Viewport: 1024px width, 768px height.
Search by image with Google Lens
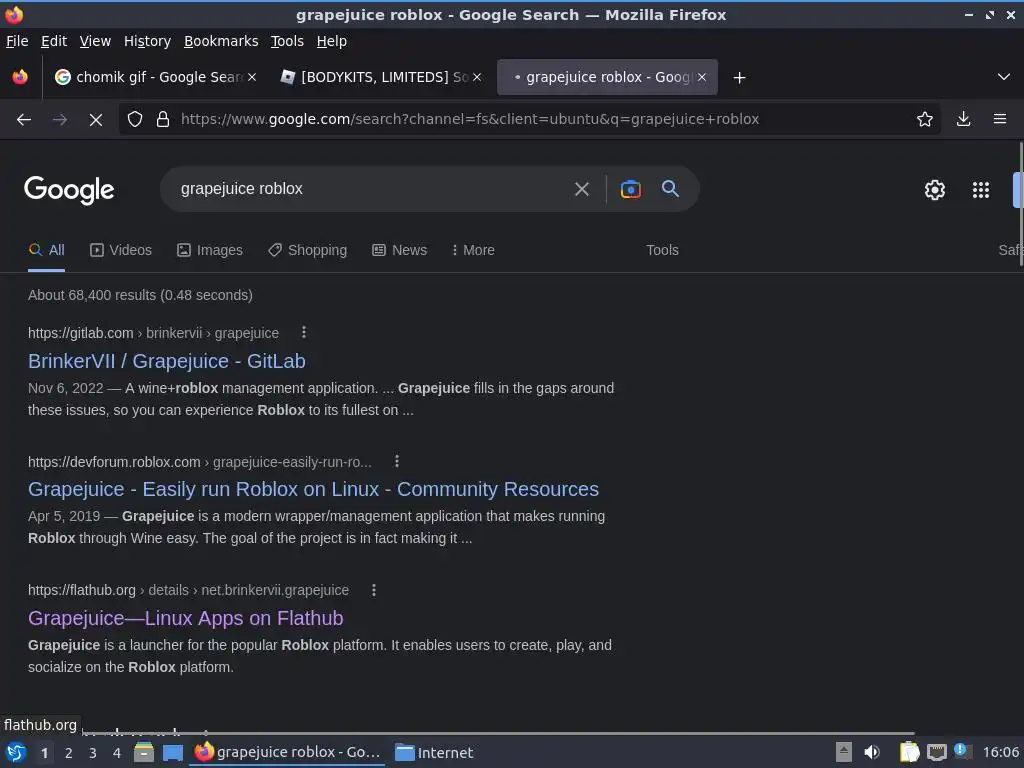pos(630,189)
